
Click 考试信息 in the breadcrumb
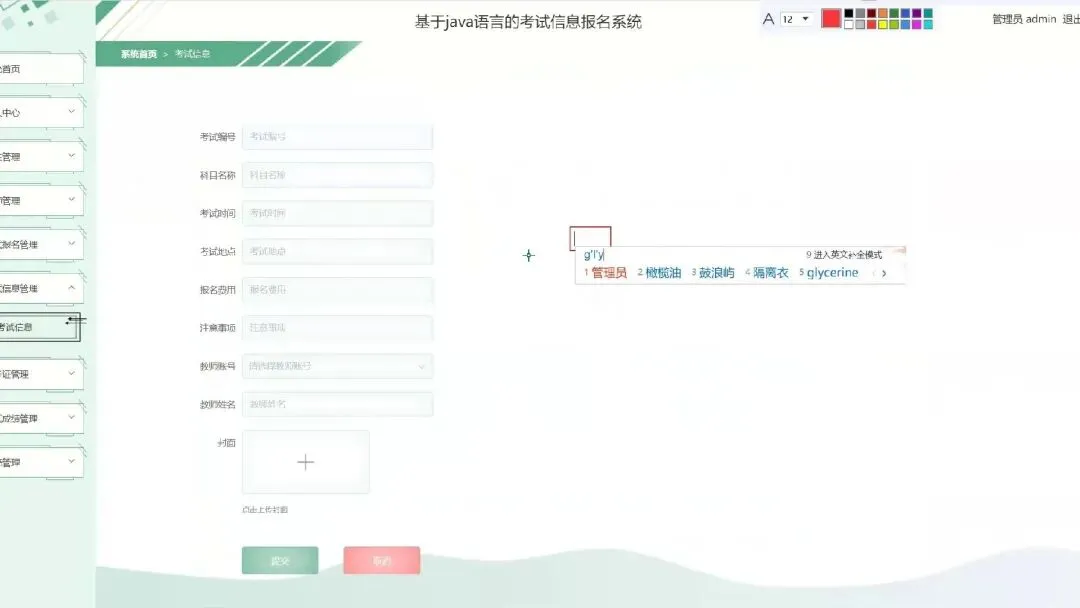coord(192,54)
